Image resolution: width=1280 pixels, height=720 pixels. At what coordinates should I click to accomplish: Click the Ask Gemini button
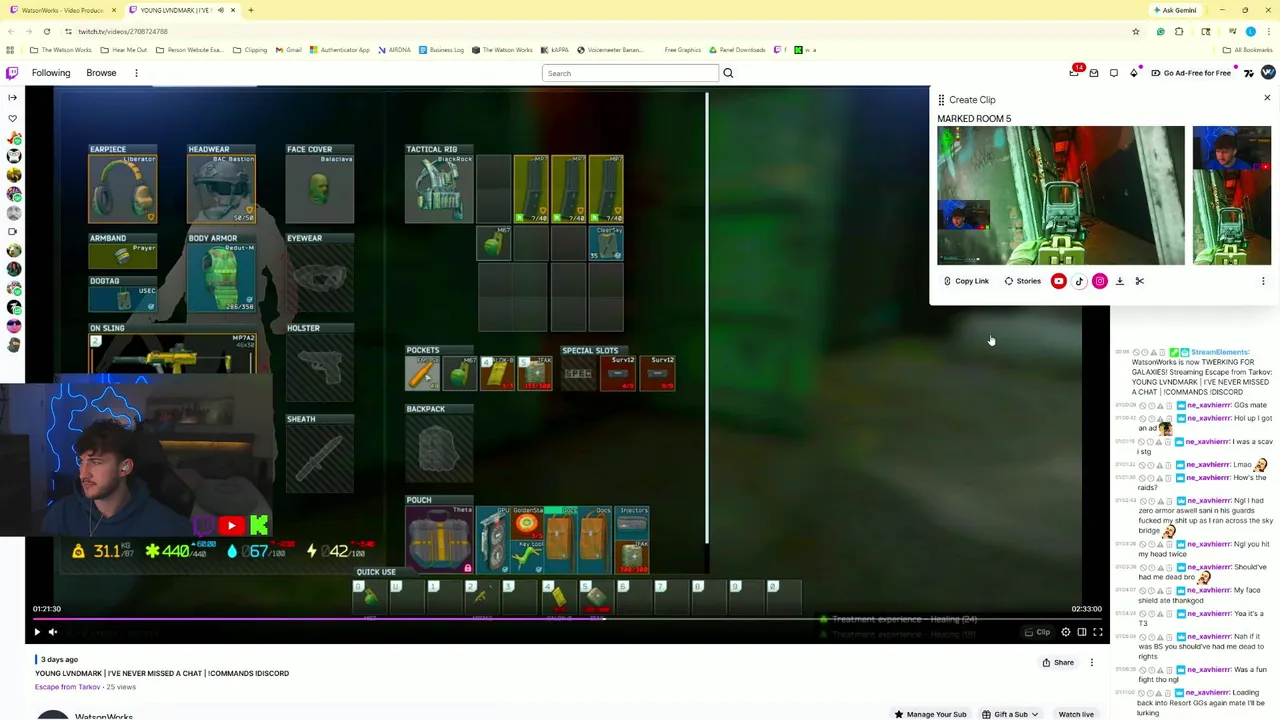[x=1175, y=10]
